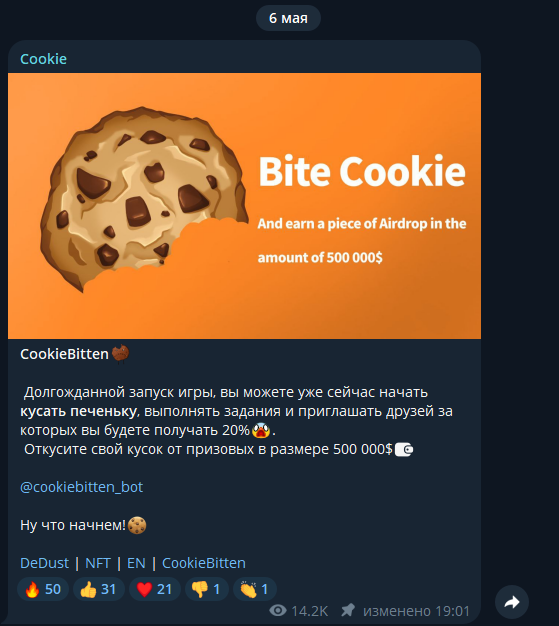Click the bitten cookie emoji after CookieBitten
The image size is (559, 626).
point(120,354)
